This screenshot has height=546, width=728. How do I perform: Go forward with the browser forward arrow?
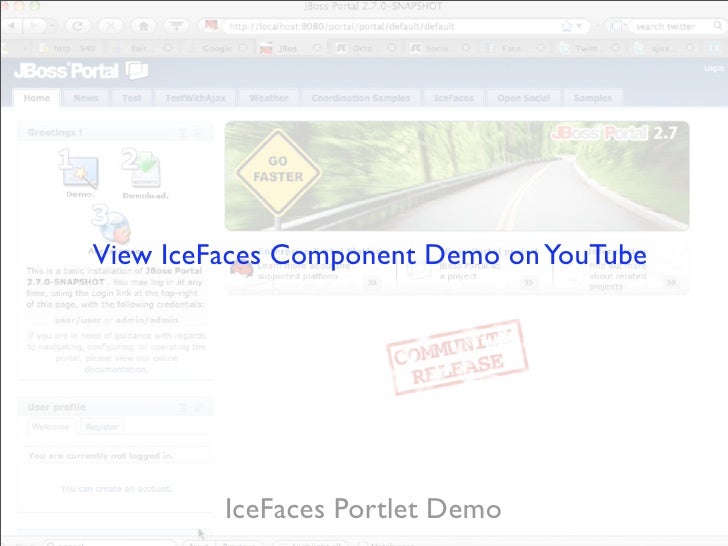(x=33, y=26)
